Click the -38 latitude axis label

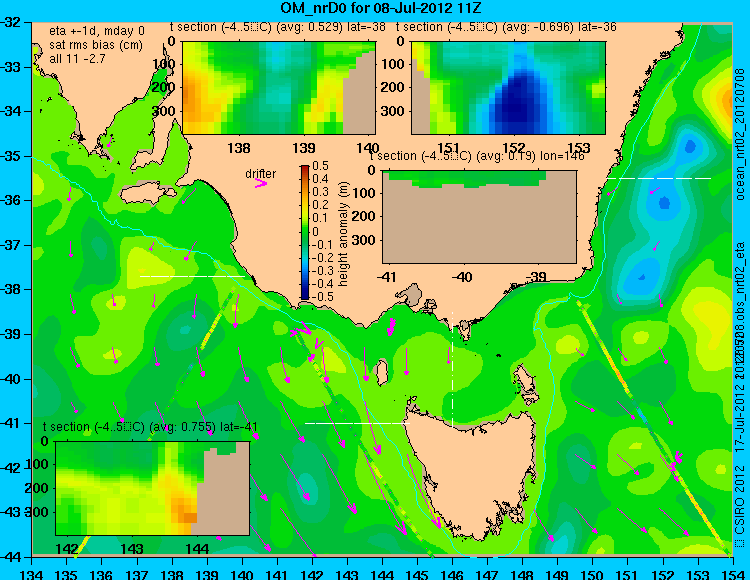click(11, 289)
